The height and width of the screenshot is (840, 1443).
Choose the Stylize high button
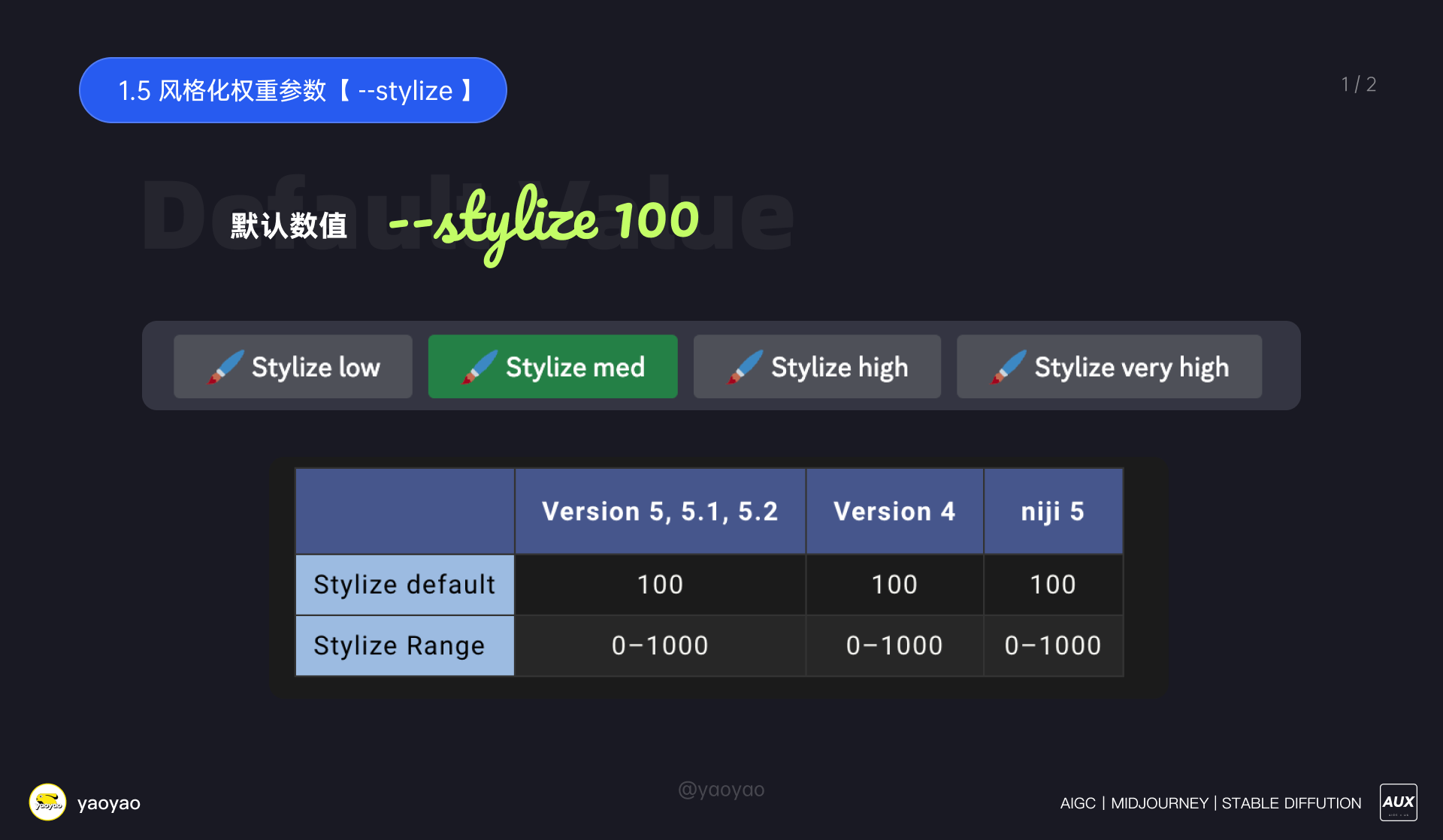(x=817, y=367)
